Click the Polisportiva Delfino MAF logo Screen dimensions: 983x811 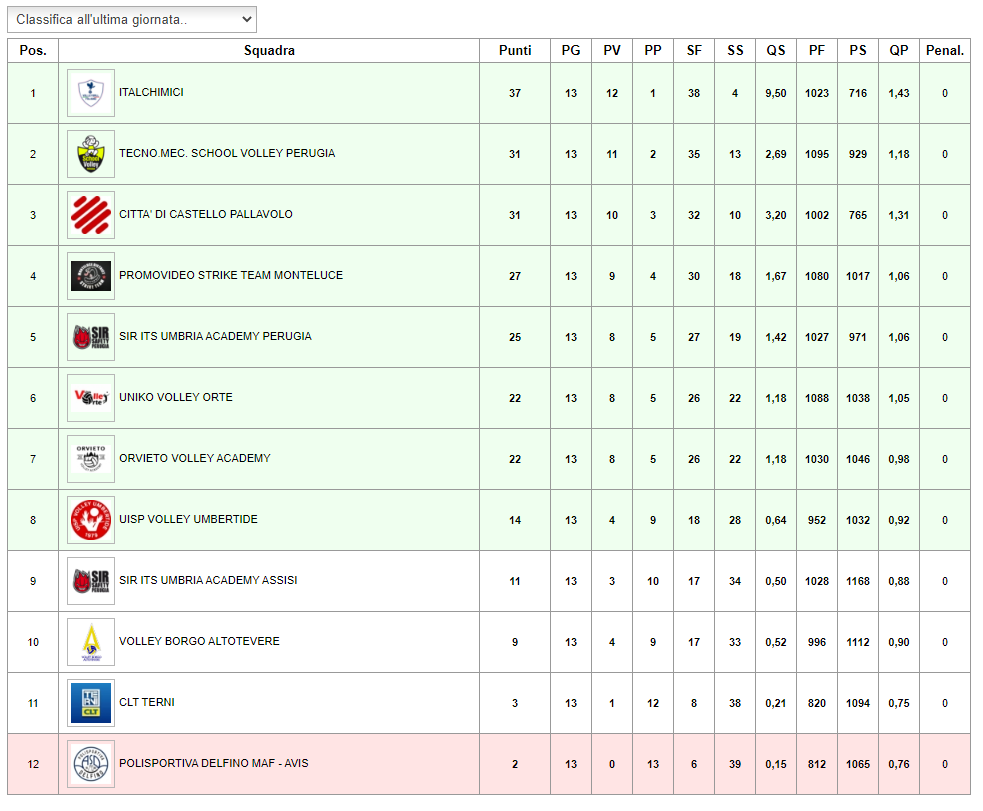pos(91,765)
